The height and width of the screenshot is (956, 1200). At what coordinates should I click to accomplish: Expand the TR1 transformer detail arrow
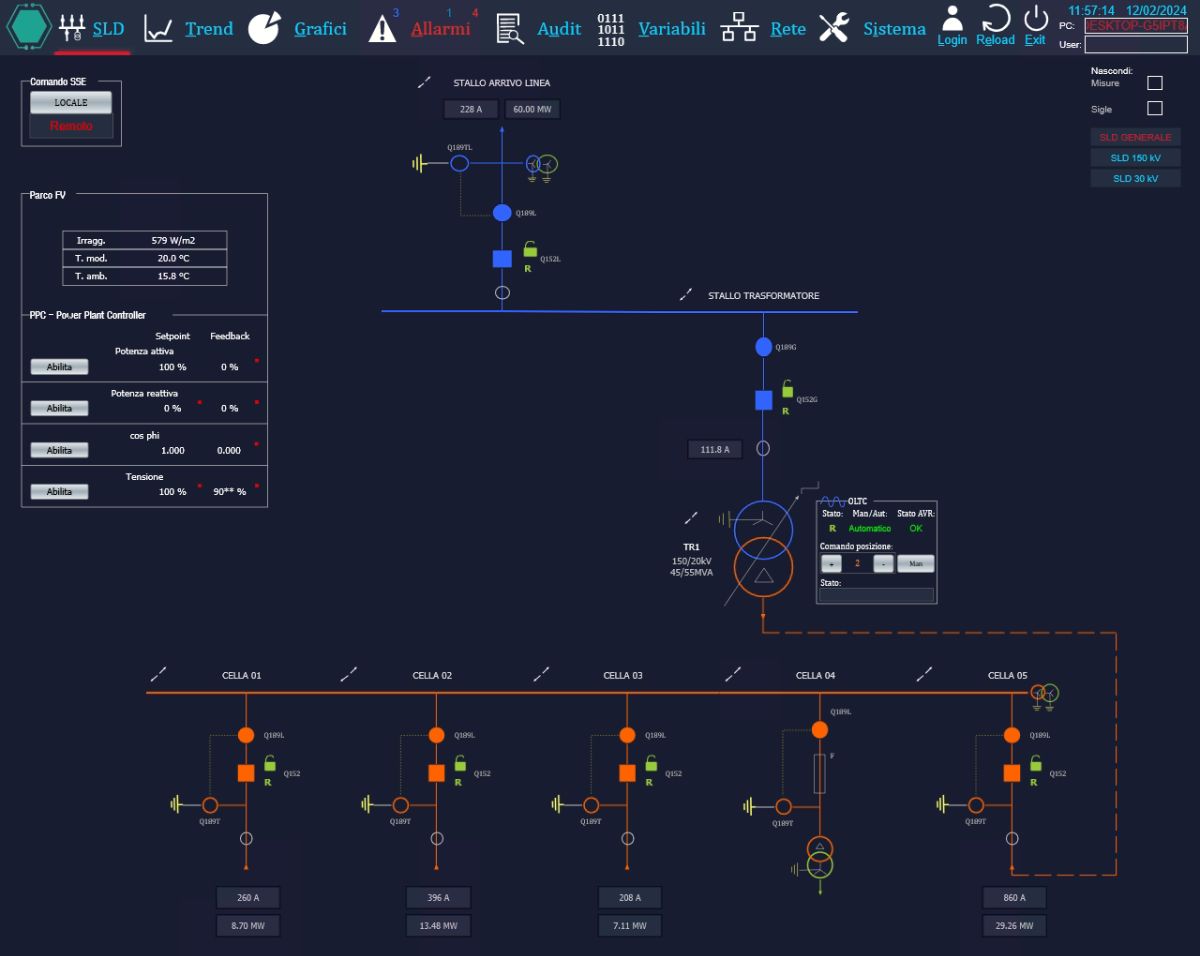690,518
